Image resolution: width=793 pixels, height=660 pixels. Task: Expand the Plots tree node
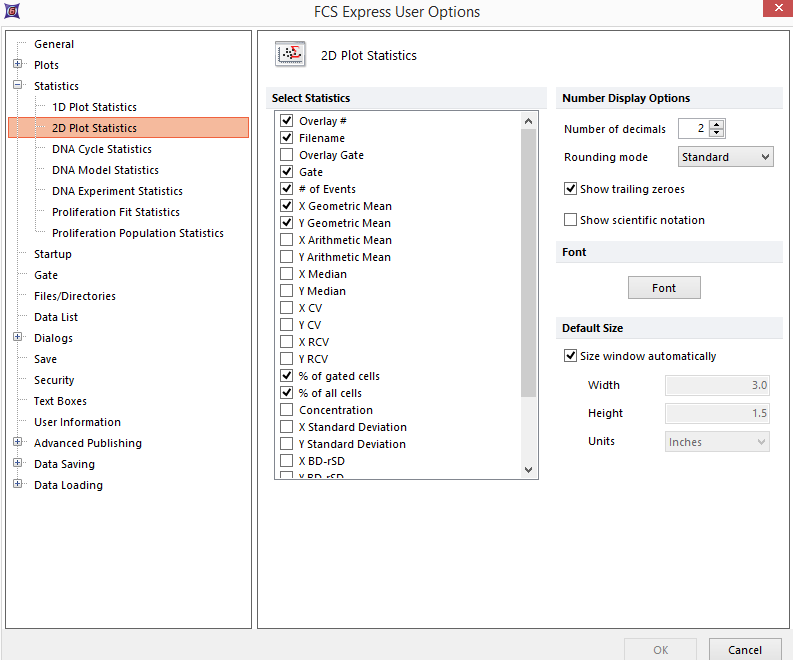coord(18,65)
